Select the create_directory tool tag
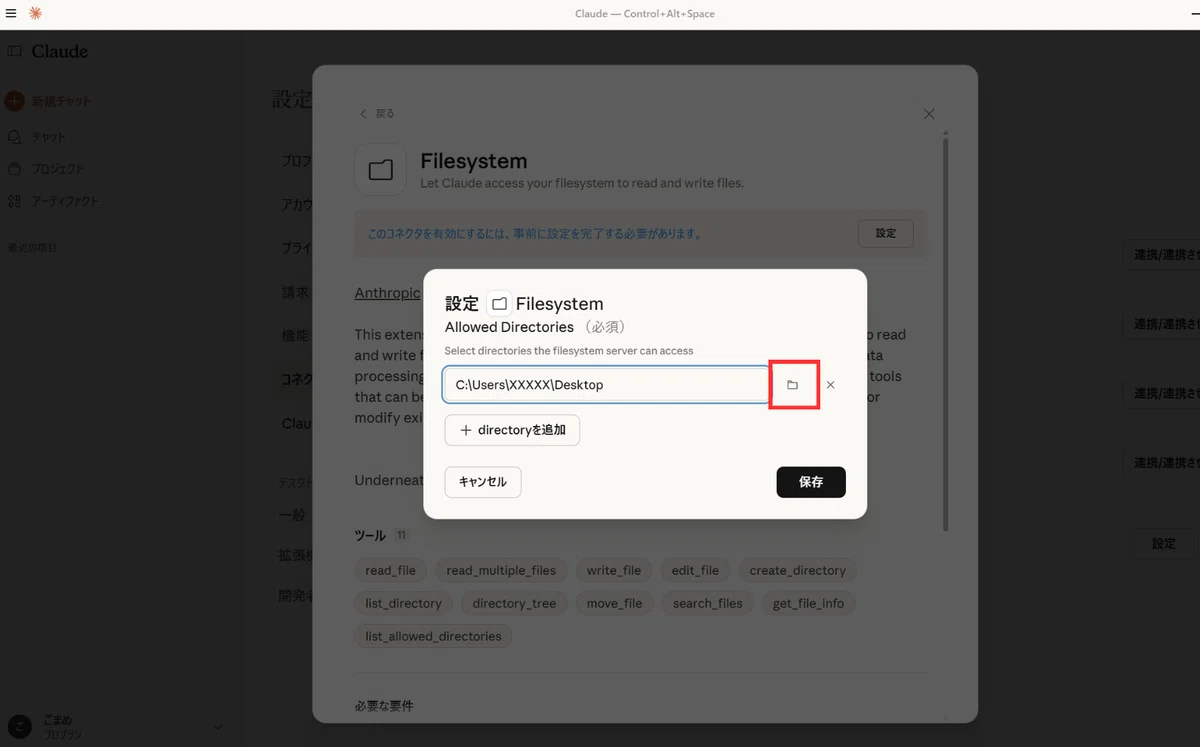Screen dimensions: 1200x747 click(797, 570)
